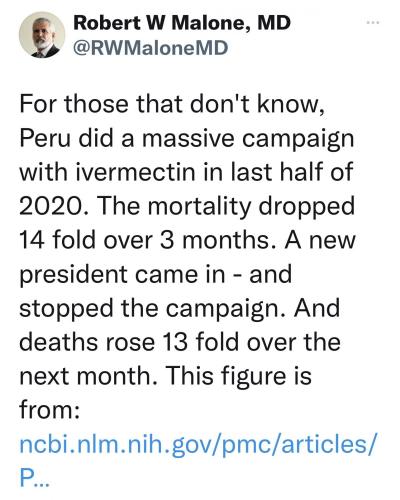Click the truncated 'P...' link ending

34,478
